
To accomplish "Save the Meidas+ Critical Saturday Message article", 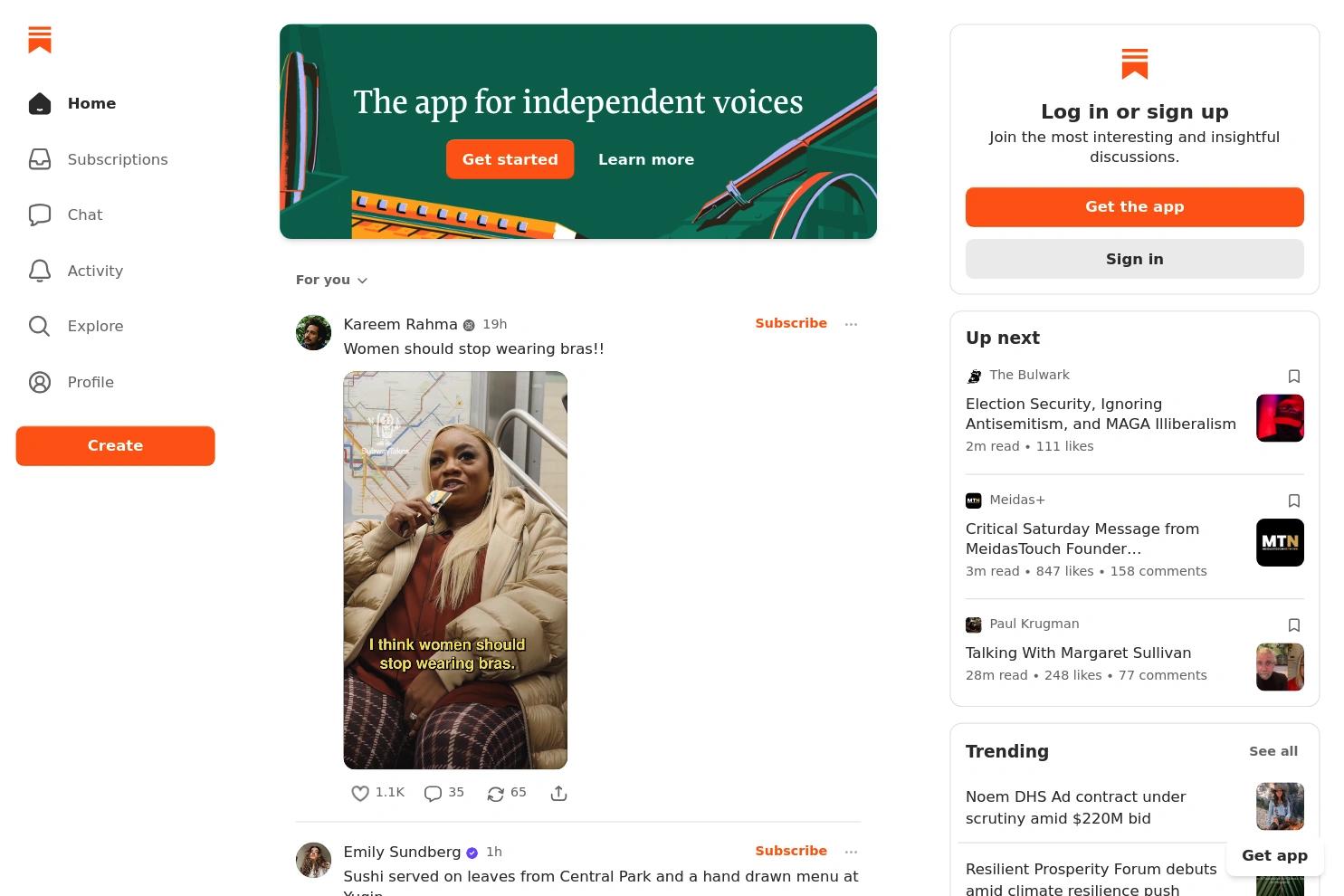I will [1294, 501].
